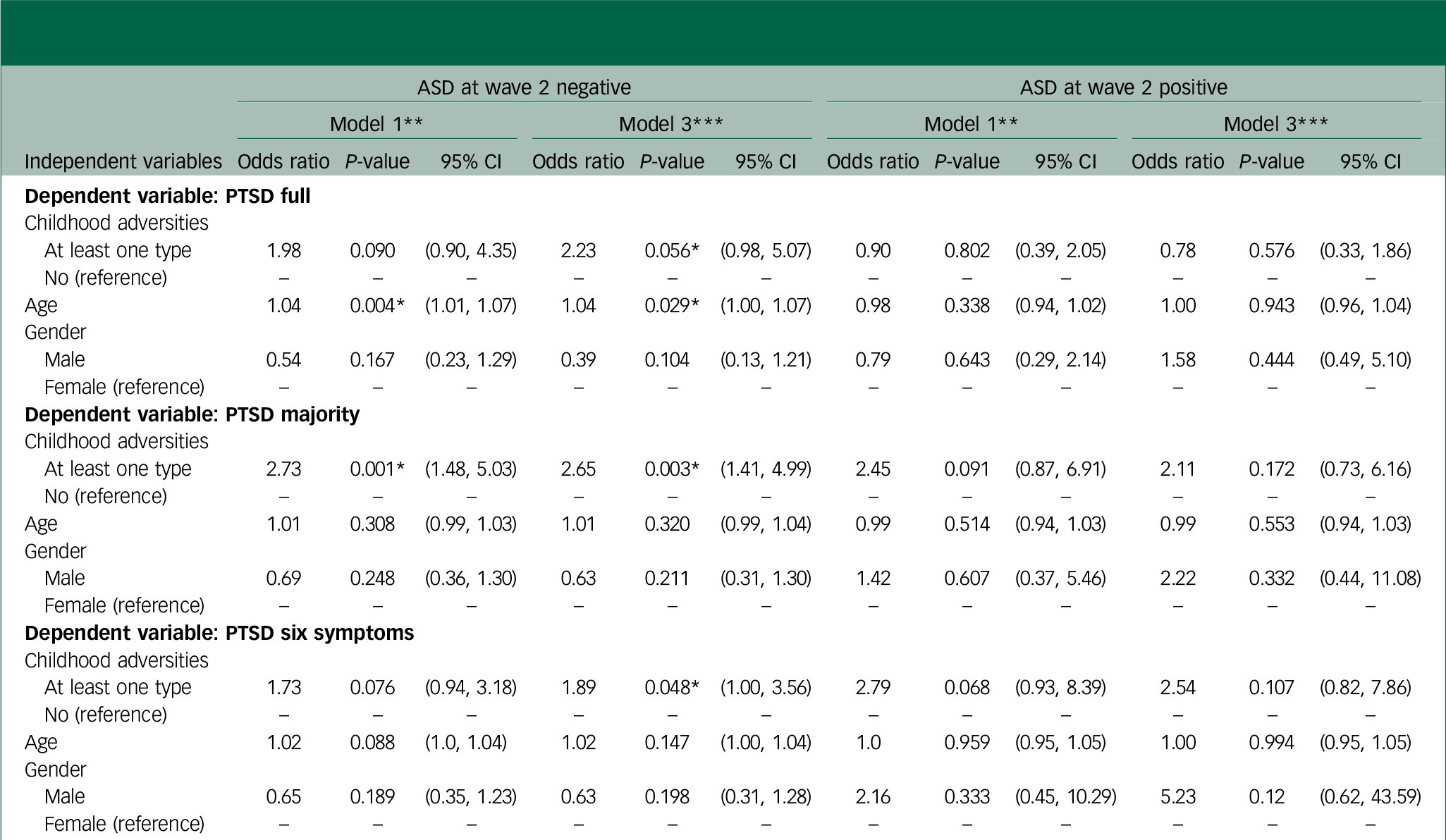Image resolution: width=1446 pixels, height=840 pixels.
Task: Click the first 'Female (reference)' row label
Action: pos(124,387)
